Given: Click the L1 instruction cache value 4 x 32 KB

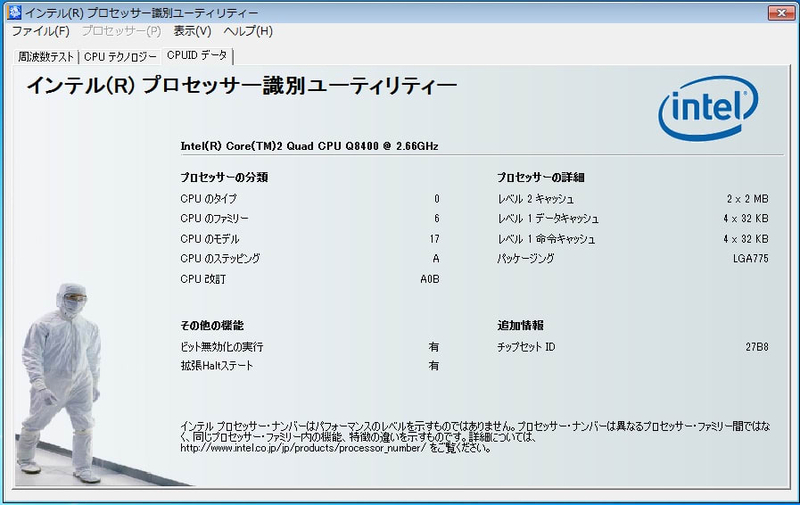Looking at the screenshot, I should tap(745, 239).
